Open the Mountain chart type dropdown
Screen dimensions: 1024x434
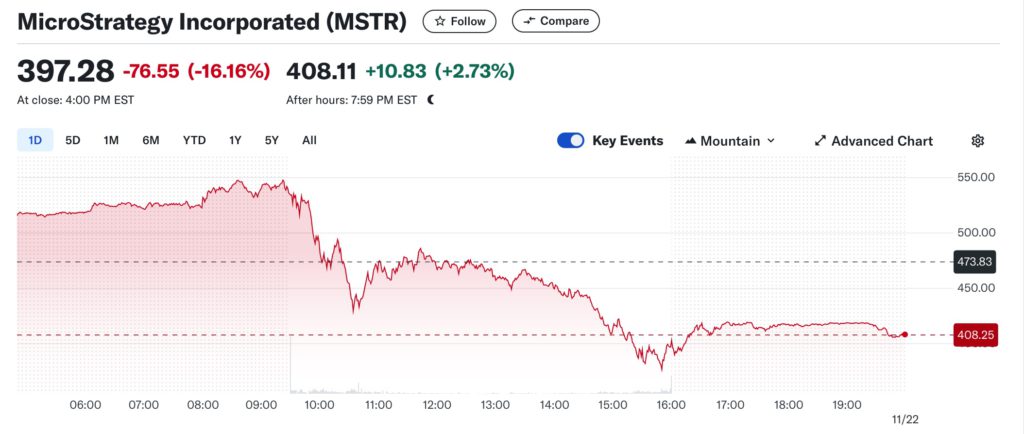(x=730, y=141)
